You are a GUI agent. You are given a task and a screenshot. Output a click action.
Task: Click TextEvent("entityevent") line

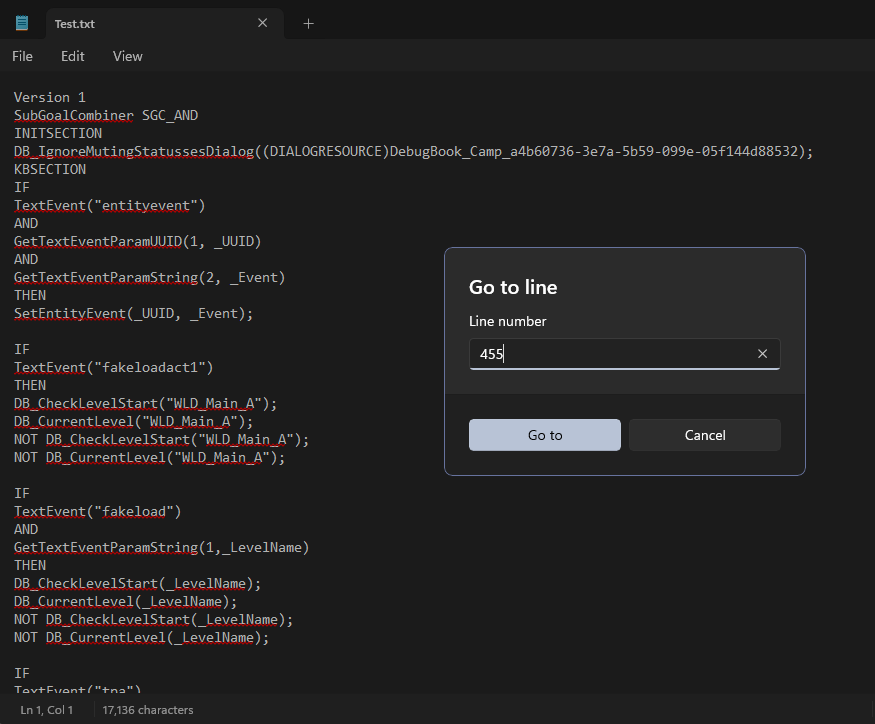coord(110,205)
